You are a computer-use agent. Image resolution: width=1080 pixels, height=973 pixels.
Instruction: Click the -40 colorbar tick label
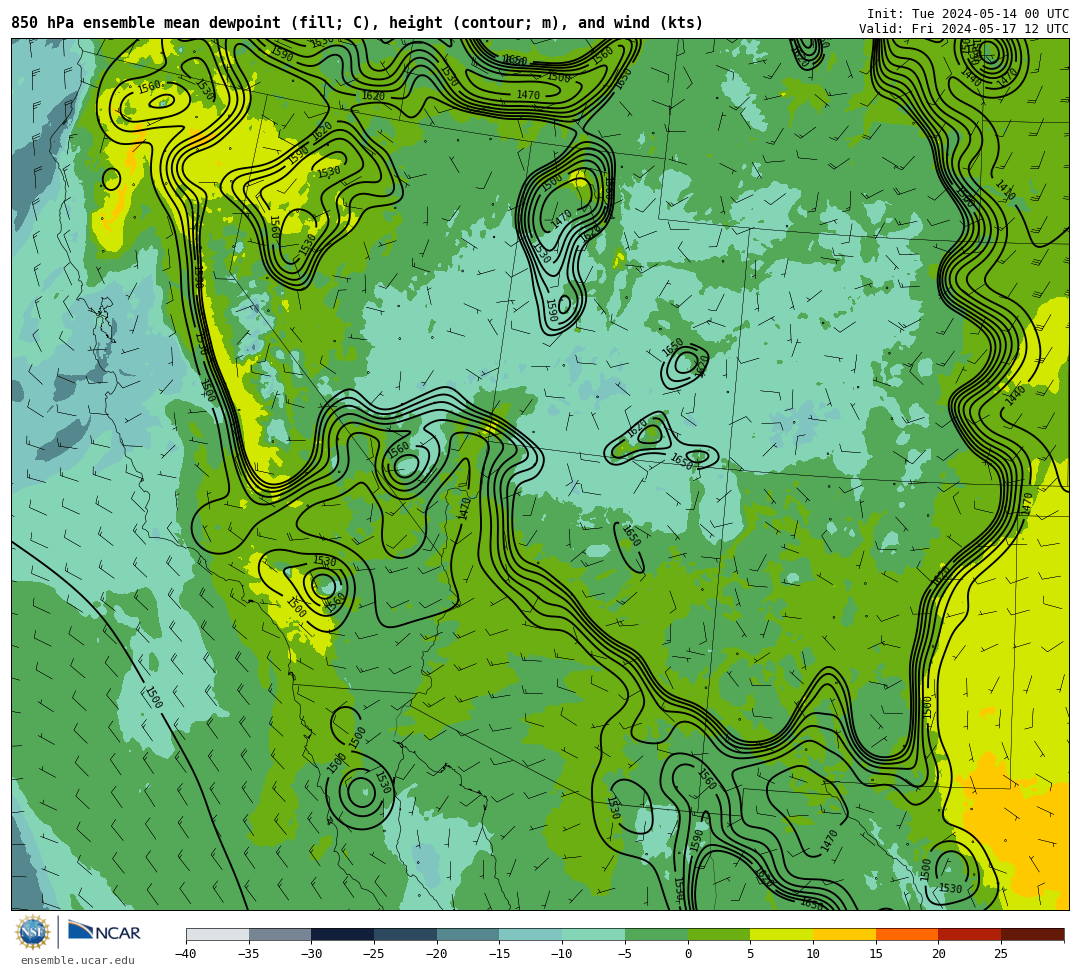point(186,954)
